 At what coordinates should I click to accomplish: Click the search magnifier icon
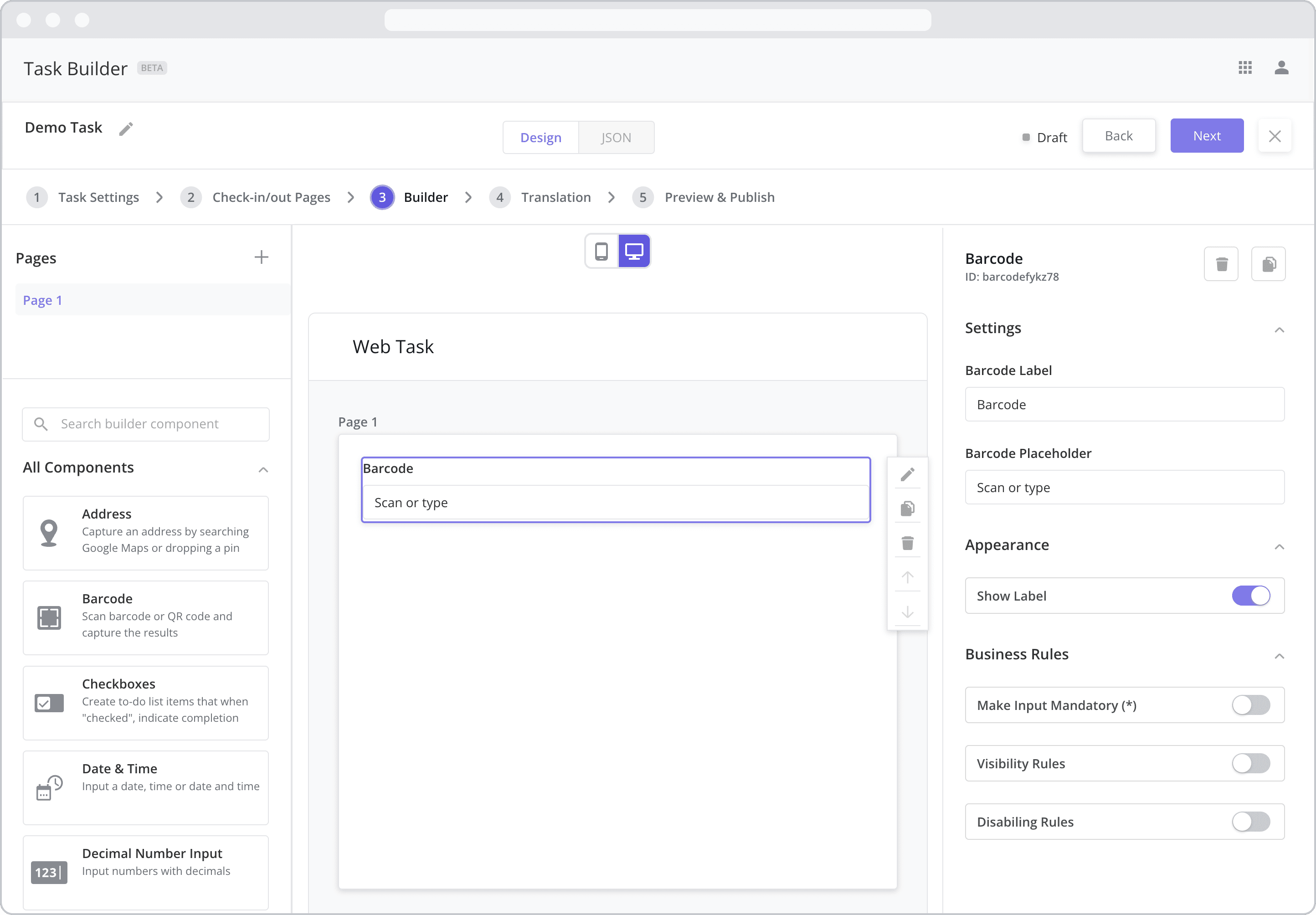coord(41,424)
